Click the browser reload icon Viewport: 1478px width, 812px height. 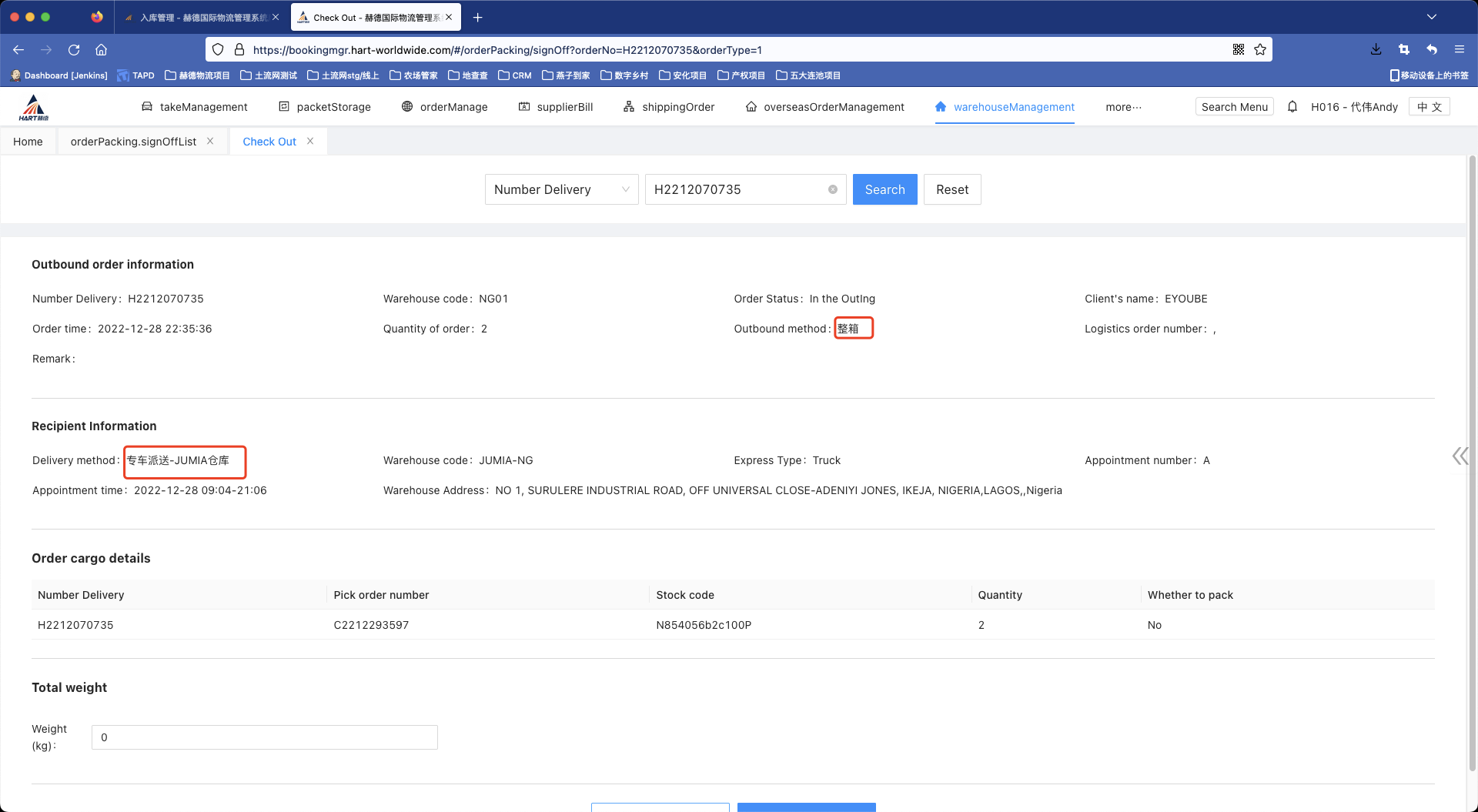74,50
